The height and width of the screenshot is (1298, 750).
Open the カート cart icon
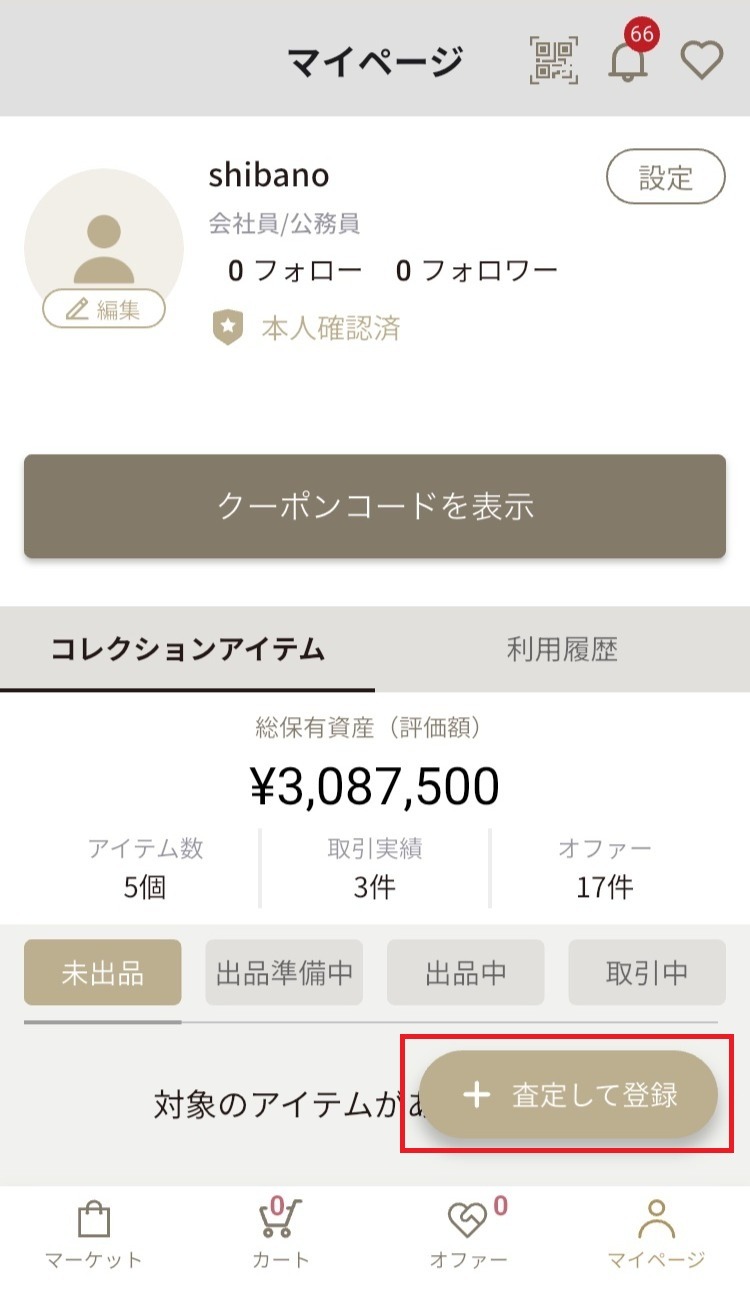[x=280, y=1218]
